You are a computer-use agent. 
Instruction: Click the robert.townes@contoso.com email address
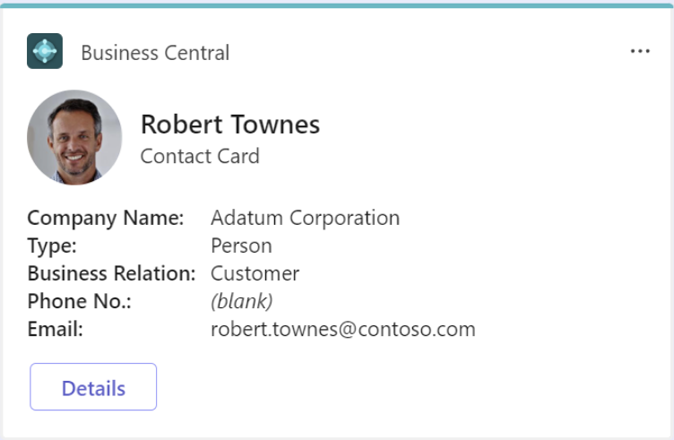click(x=343, y=329)
